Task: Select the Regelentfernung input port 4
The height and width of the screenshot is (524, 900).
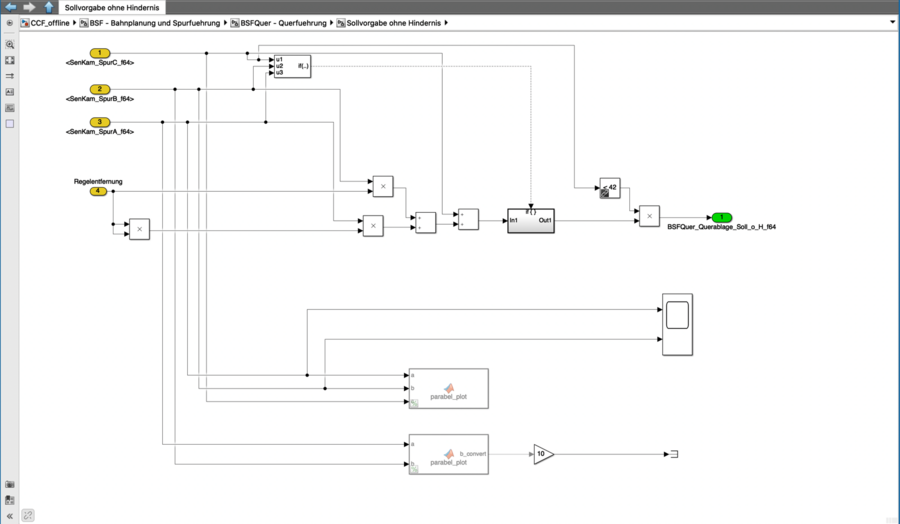Action: coord(98,191)
